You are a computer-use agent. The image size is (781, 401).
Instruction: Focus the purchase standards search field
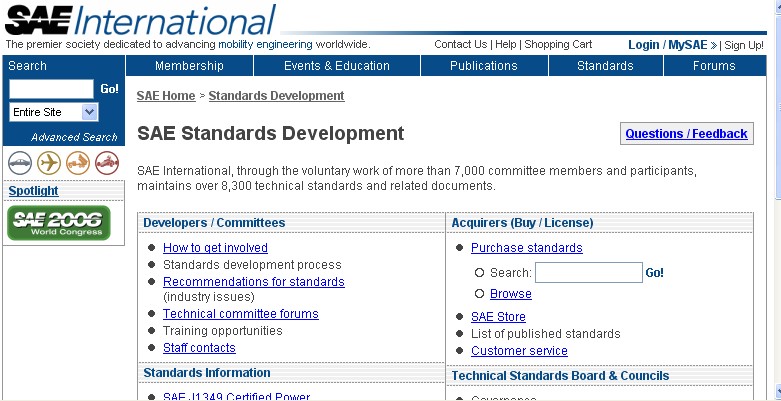point(589,272)
